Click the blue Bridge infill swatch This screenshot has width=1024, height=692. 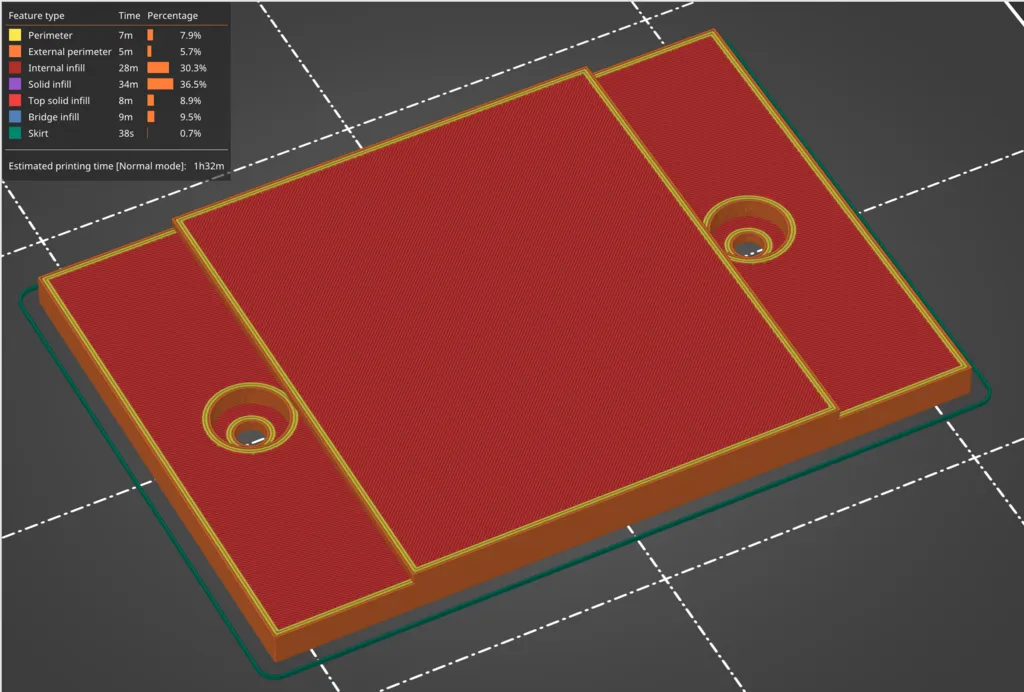tap(15, 117)
